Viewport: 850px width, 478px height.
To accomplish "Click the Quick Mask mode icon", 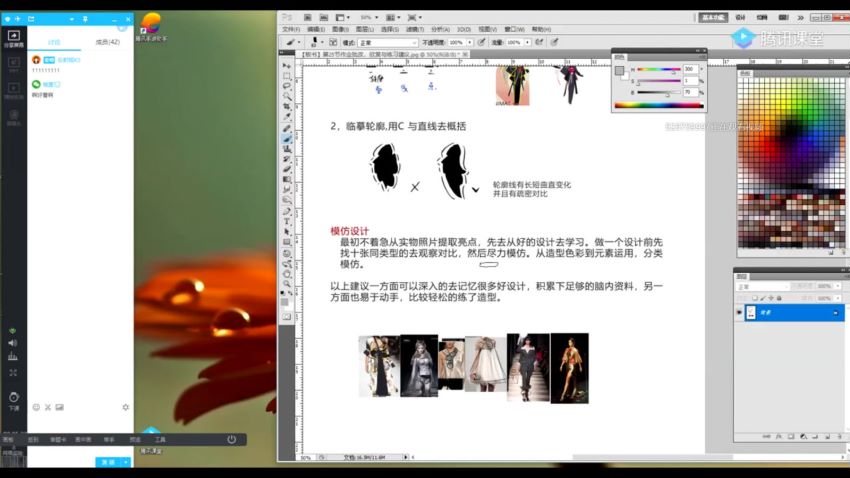I will (x=287, y=316).
